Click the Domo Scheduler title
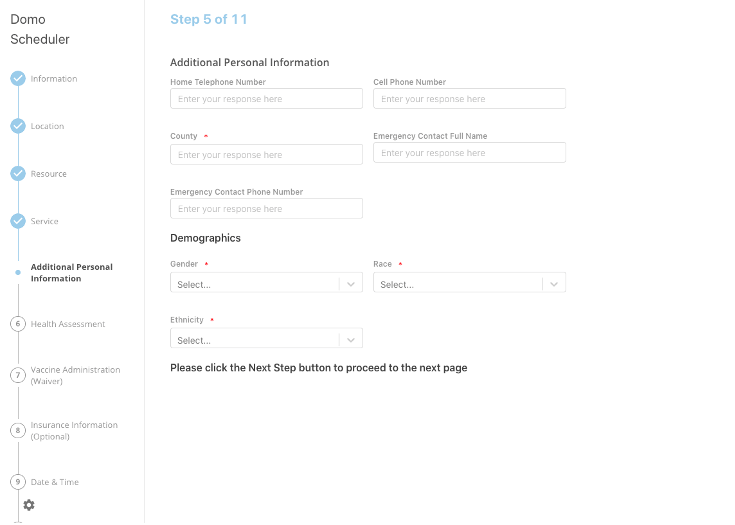Viewport: 735px width, 525px height. click(x=40, y=29)
